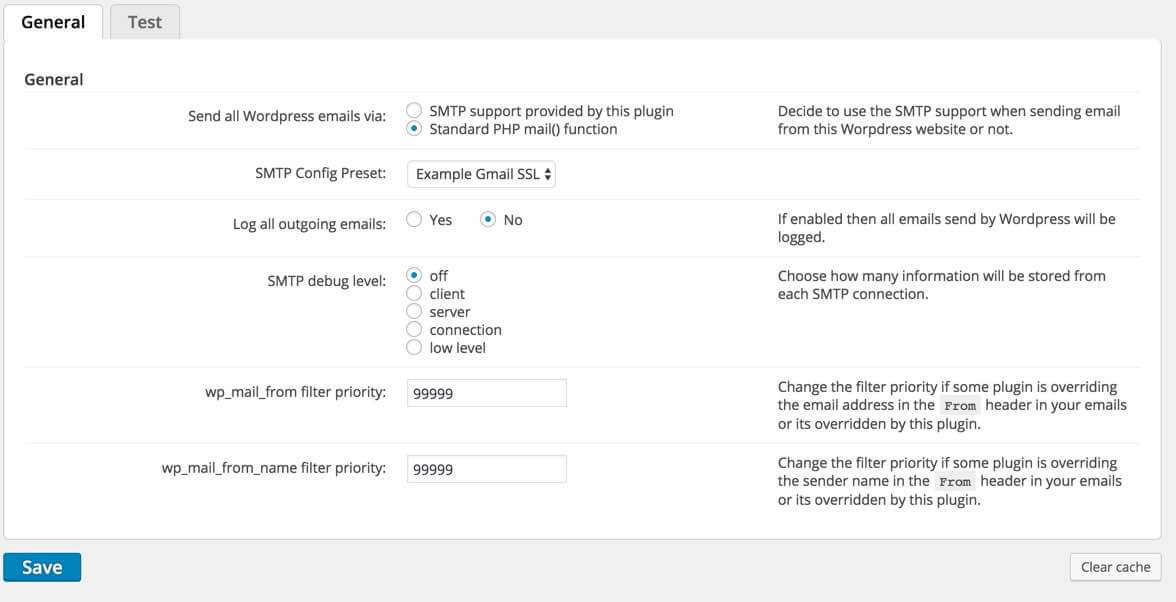Open the SMTP Config Preset dropdown

click(x=481, y=174)
